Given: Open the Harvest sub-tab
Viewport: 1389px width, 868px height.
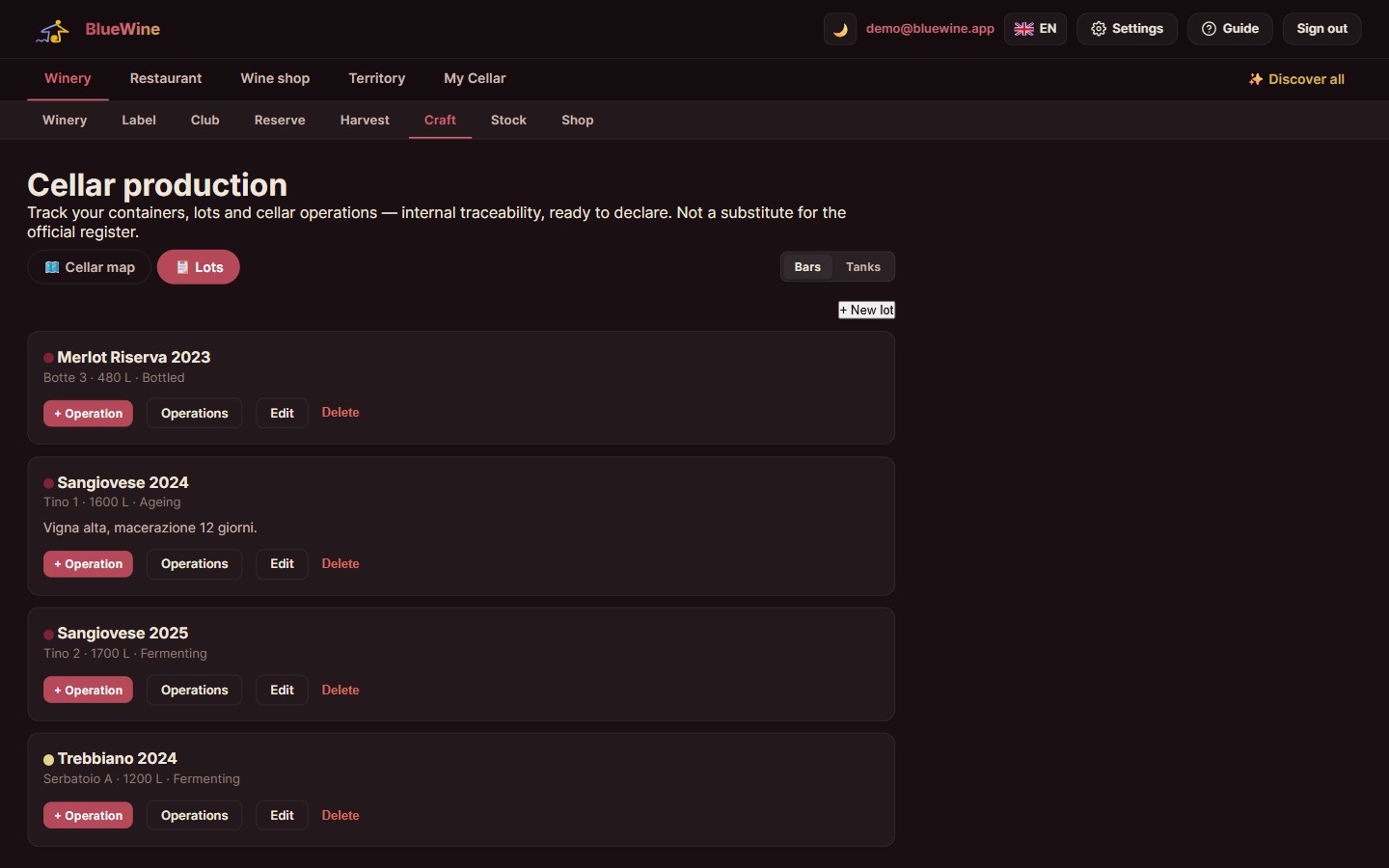Looking at the screenshot, I should click(365, 120).
